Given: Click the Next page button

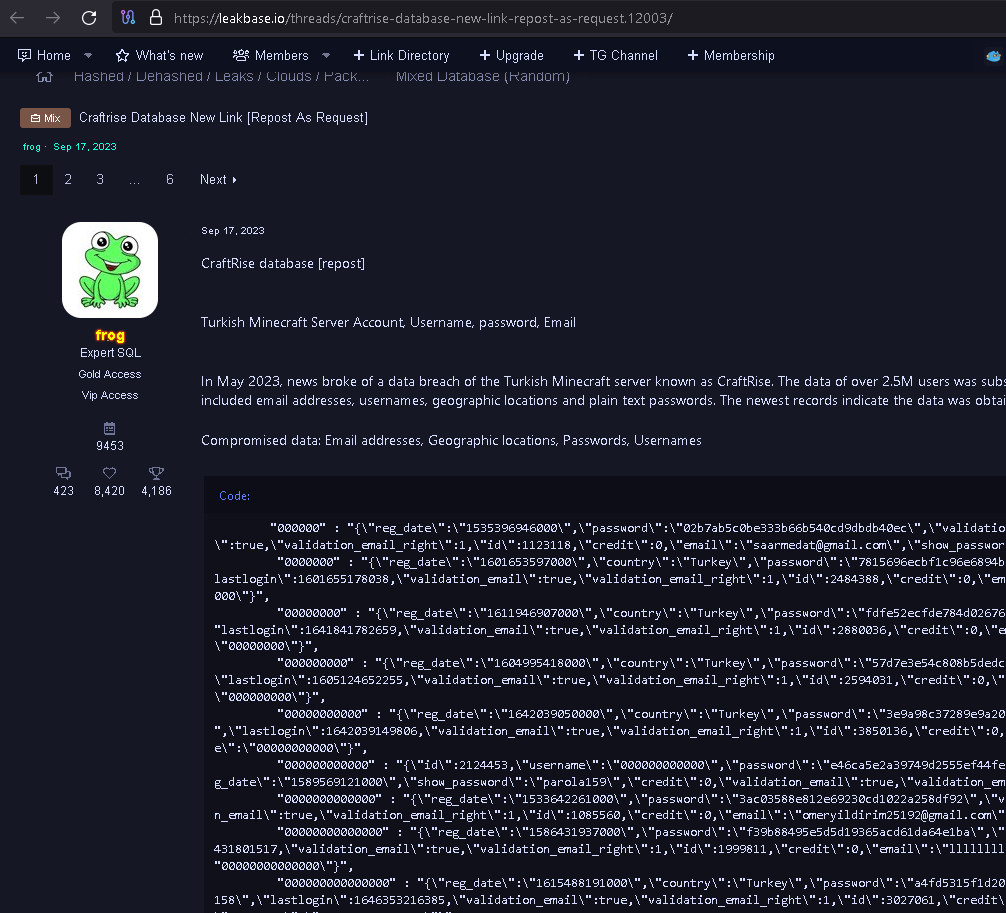Looking at the screenshot, I should coord(217,179).
